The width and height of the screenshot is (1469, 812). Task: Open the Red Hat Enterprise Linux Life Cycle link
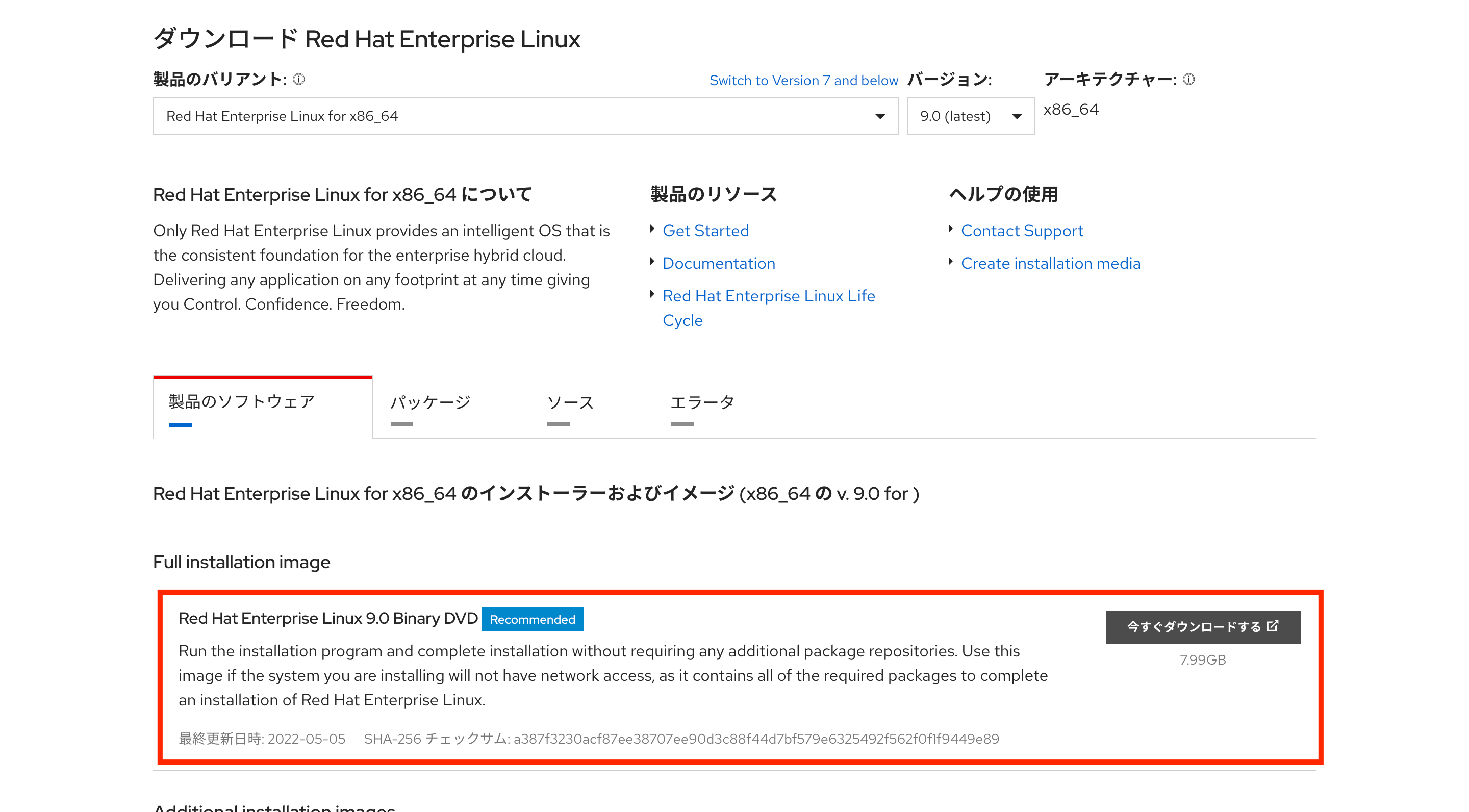point(769,296)
